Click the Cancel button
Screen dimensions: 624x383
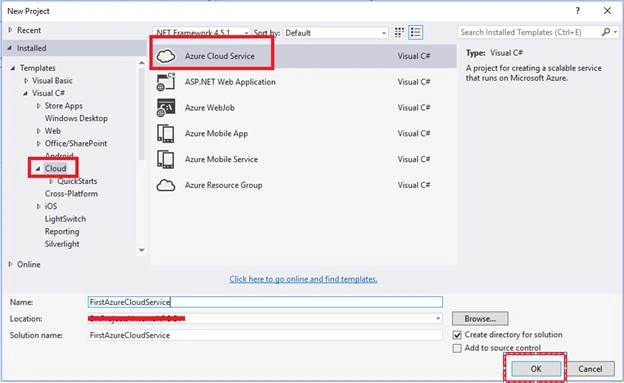coord(590,369)
